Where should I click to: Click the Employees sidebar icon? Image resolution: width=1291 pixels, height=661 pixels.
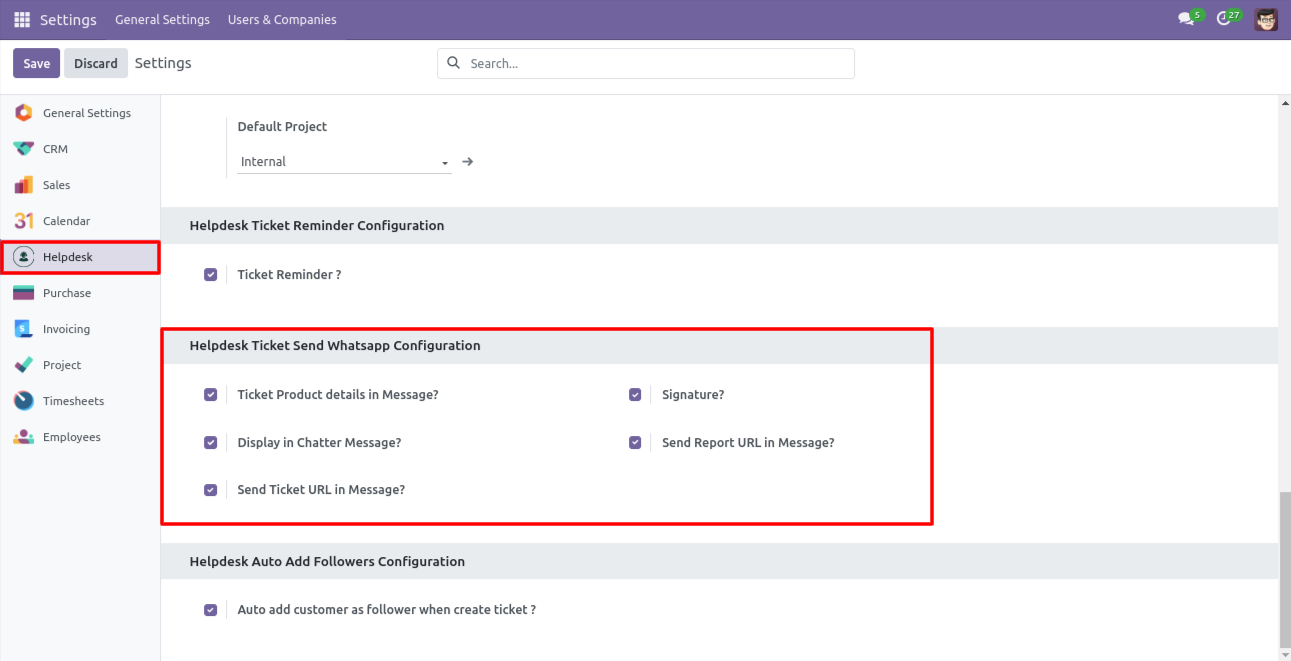[24, 437]
